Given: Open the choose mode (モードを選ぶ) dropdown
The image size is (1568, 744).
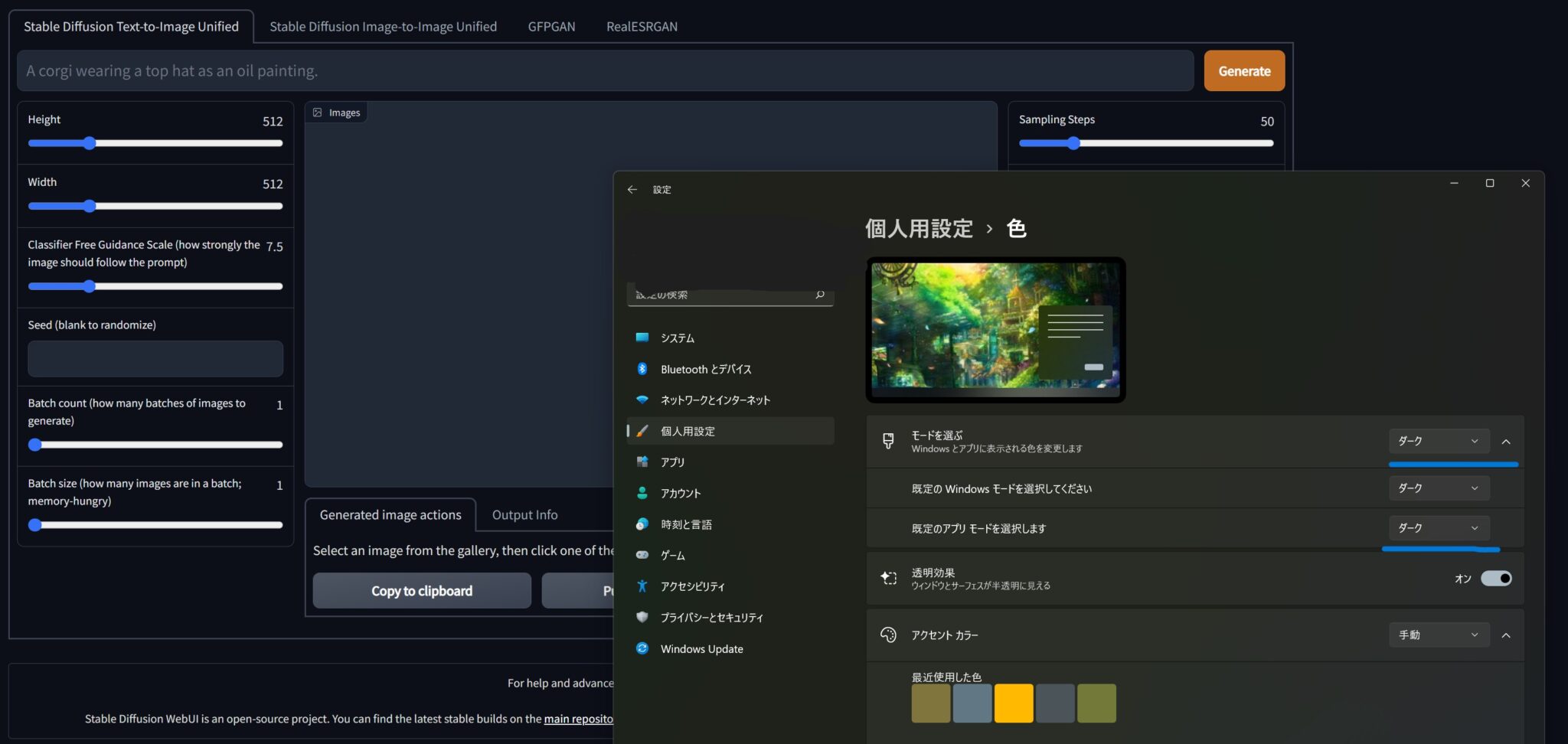Looking at the screenshot, I should pos(1438,442).
